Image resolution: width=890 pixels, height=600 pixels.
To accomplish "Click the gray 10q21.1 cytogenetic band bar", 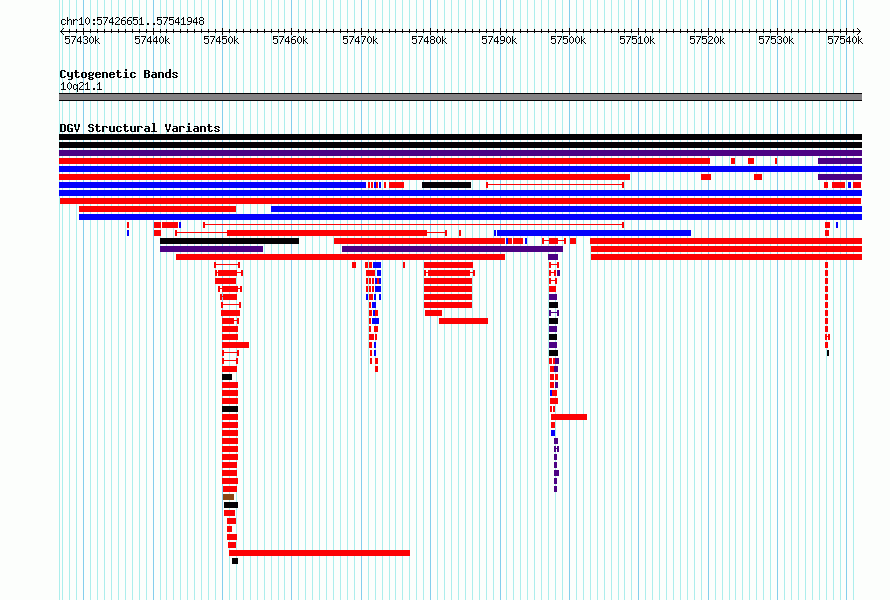I will coord(460,97).
